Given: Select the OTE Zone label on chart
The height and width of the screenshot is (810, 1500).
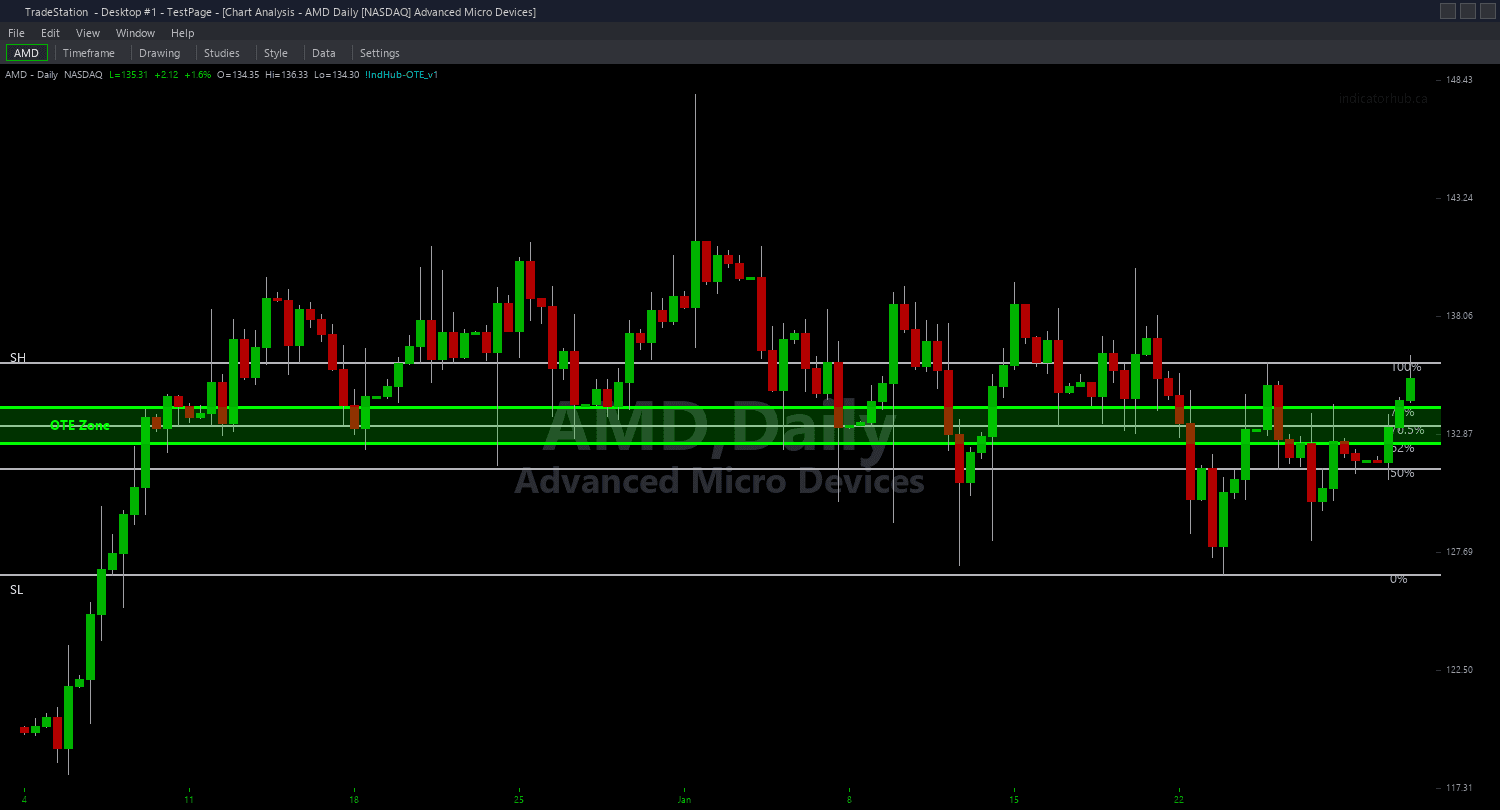Looking at the screenshot, I should [x=80, y=425].
